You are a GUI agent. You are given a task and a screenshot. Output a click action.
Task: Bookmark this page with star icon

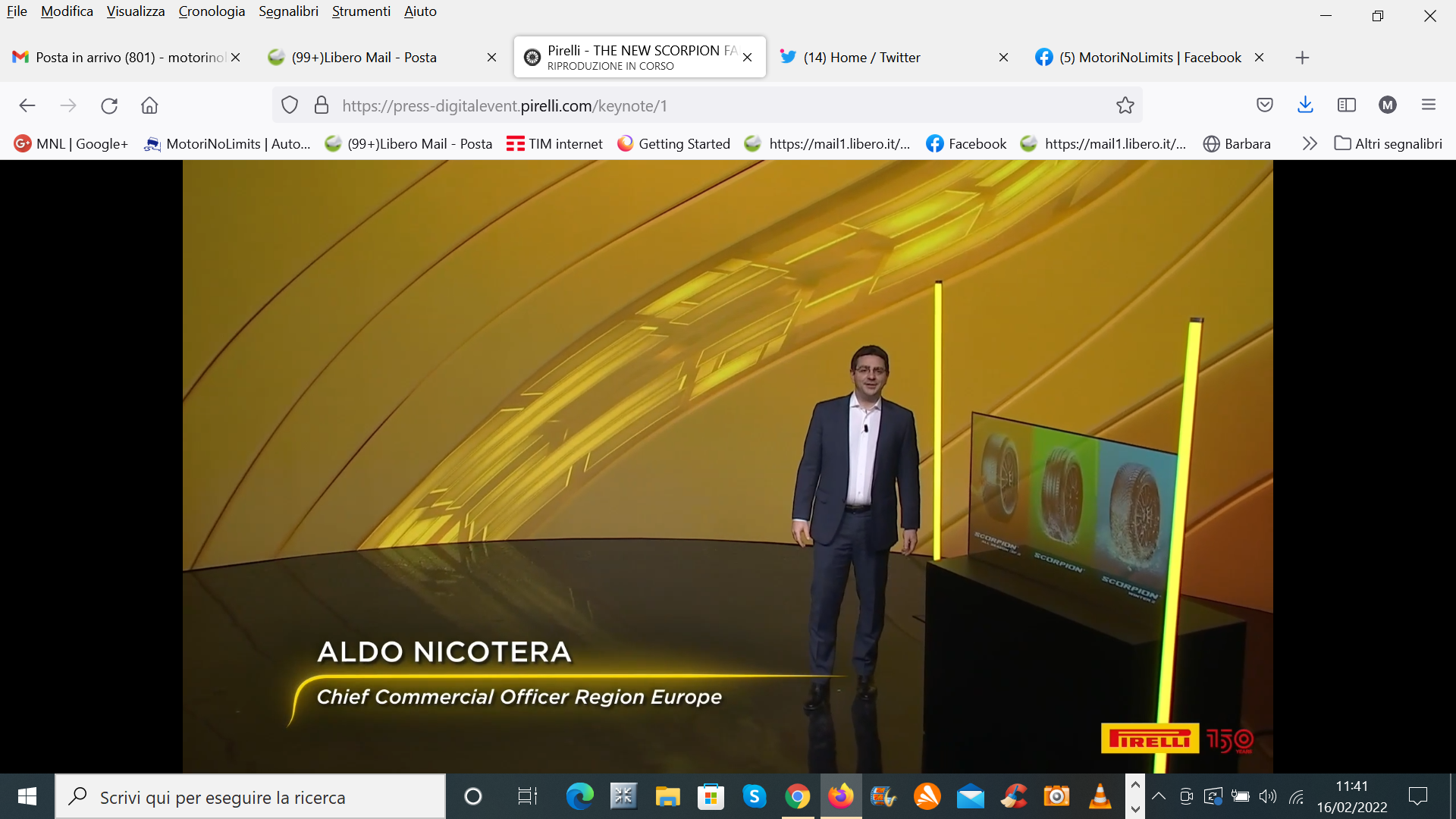1125,105
